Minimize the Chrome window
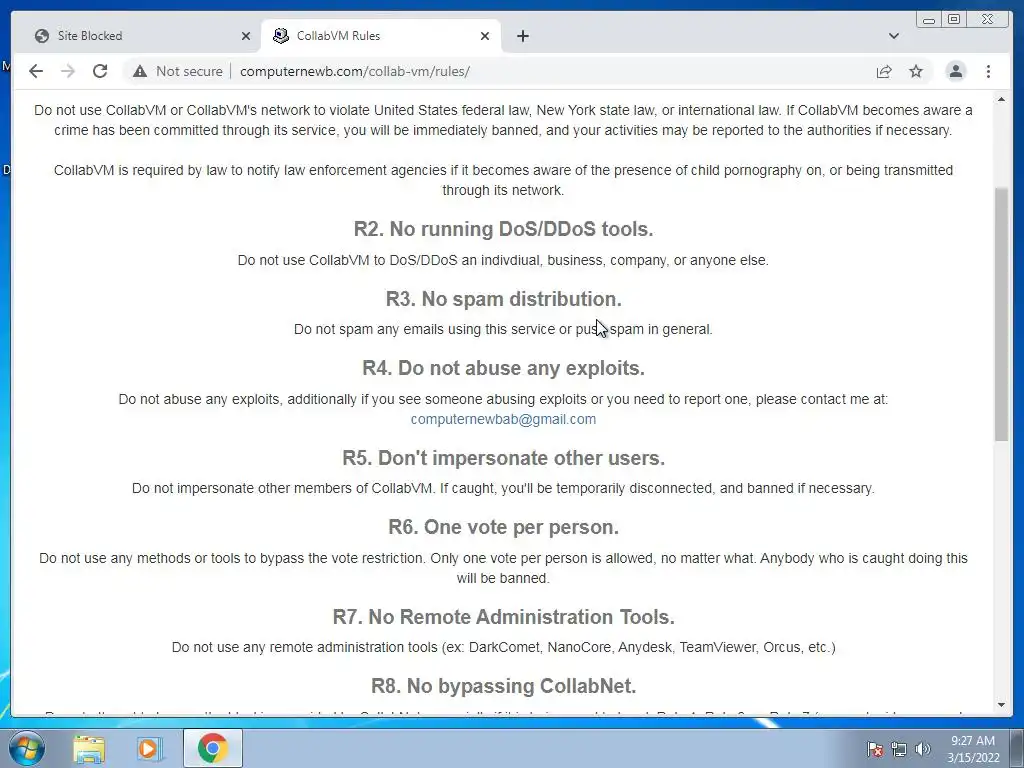This screenshot has width=1024, height=768. (x=929, y=20)
